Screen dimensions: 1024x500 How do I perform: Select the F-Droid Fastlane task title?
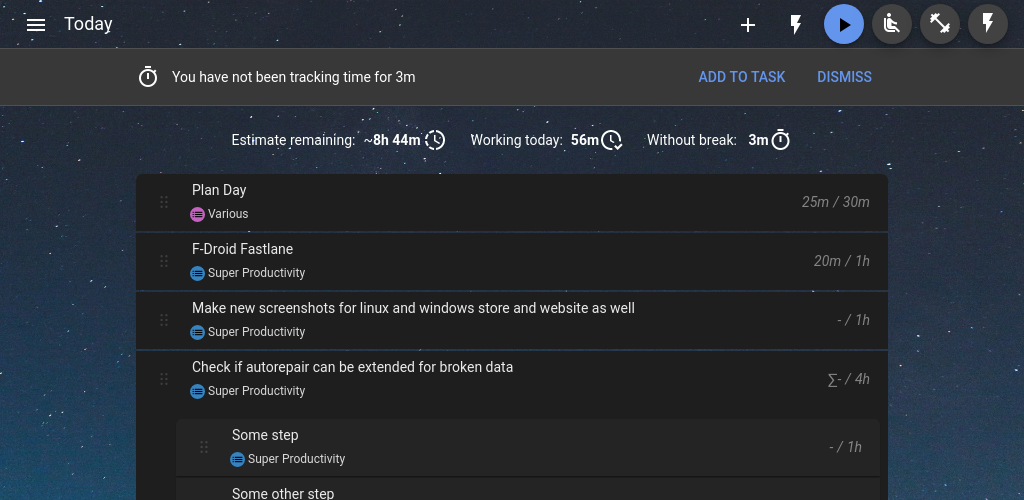coord(242,249)
